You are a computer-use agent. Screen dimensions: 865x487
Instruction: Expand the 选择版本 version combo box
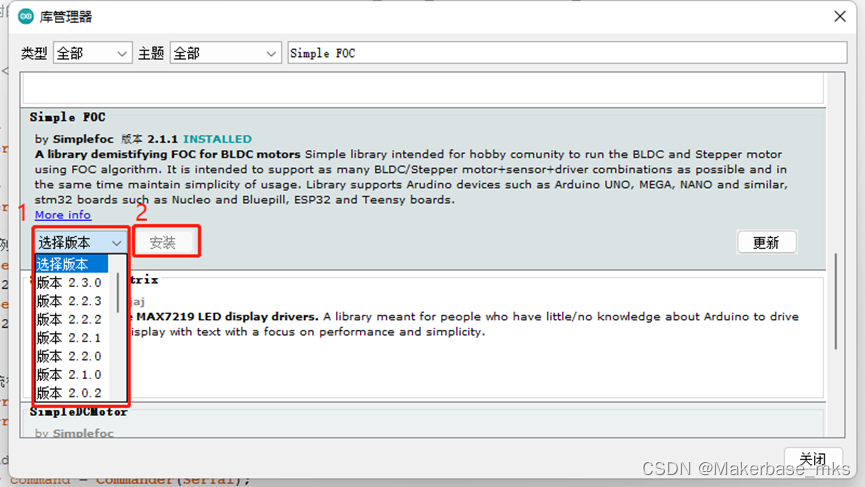[80, 242]
